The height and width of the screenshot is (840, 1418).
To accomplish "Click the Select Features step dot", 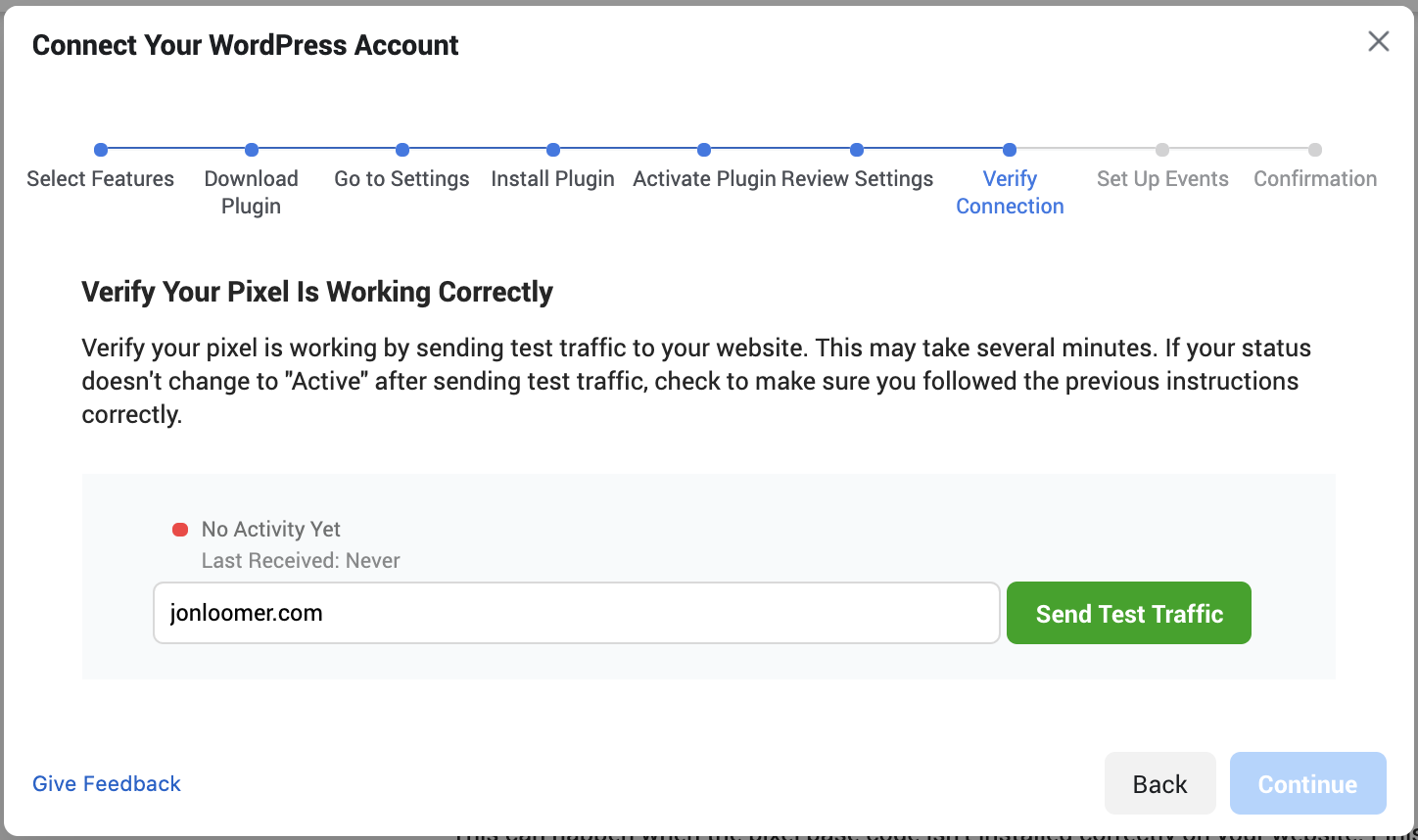I will pyautogui.click(x=101, y=150).
